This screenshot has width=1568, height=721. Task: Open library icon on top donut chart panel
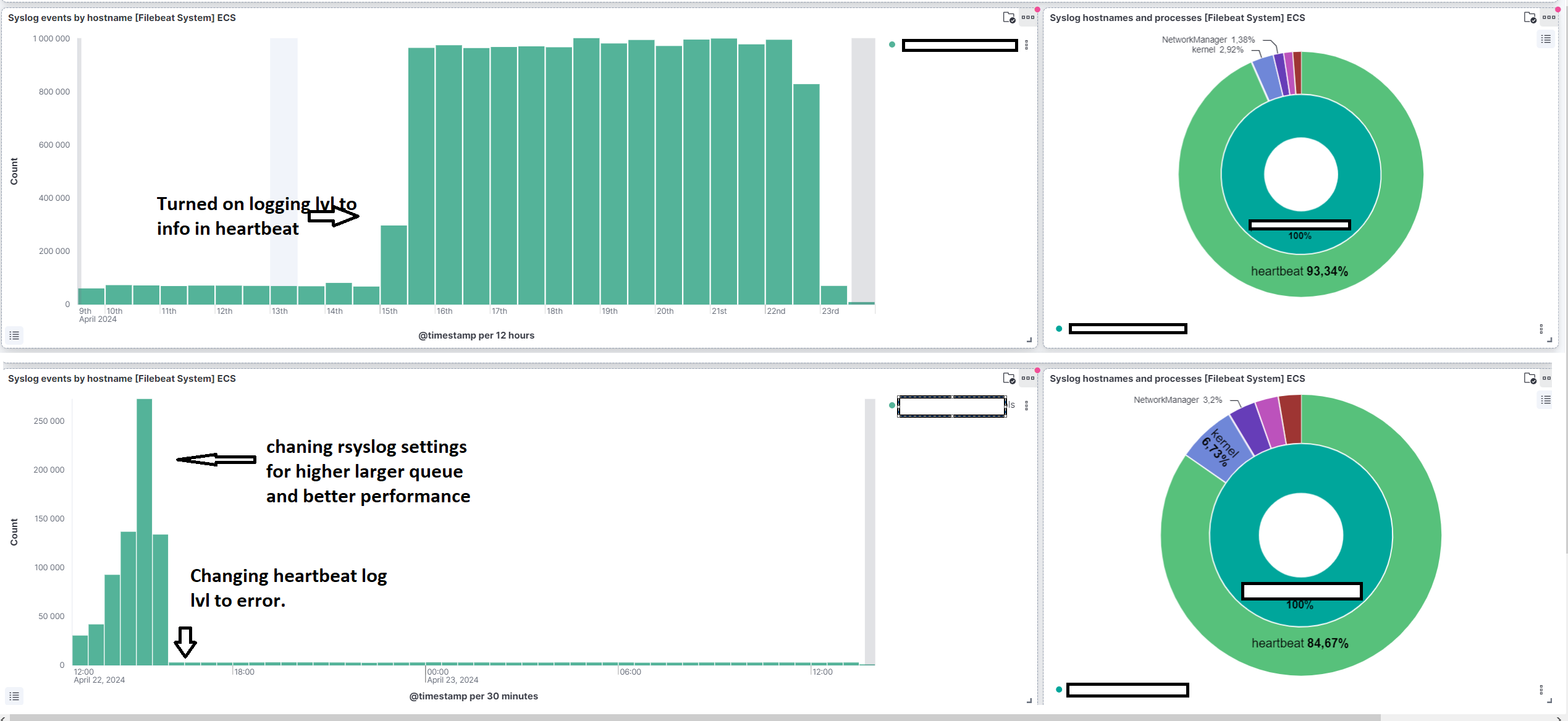1530,17
